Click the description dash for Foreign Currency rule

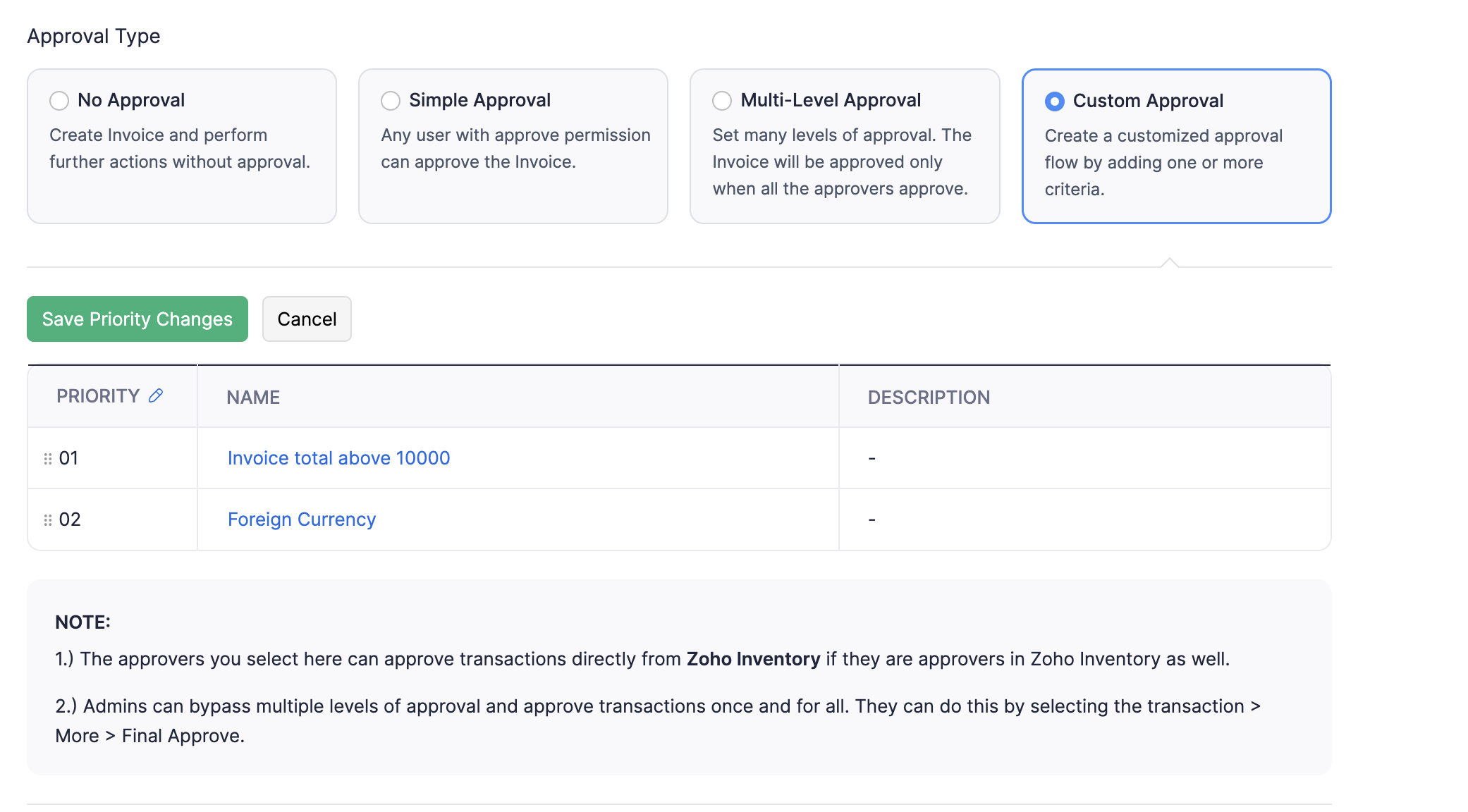[871, 519]
